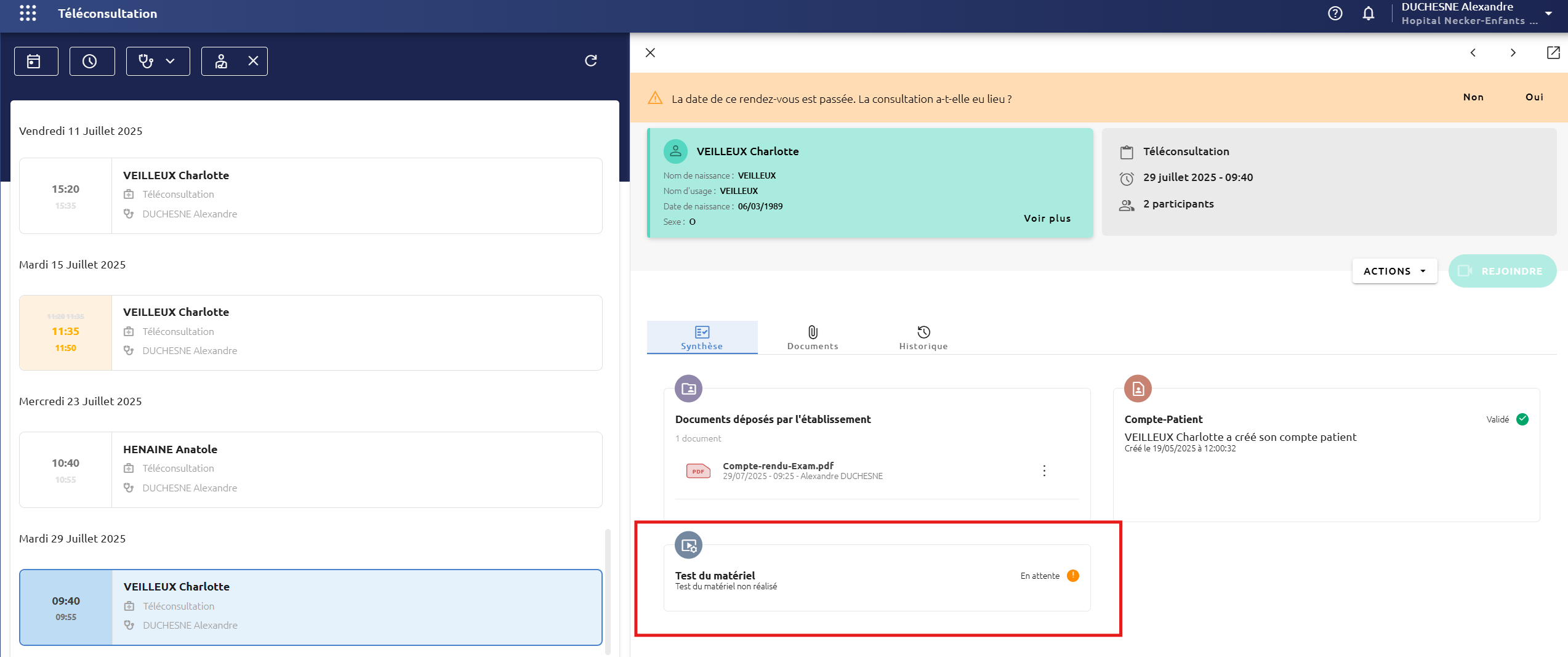Switch to the Historique tab
Screen dimensions: 1568x657
(x=923, y=337)
